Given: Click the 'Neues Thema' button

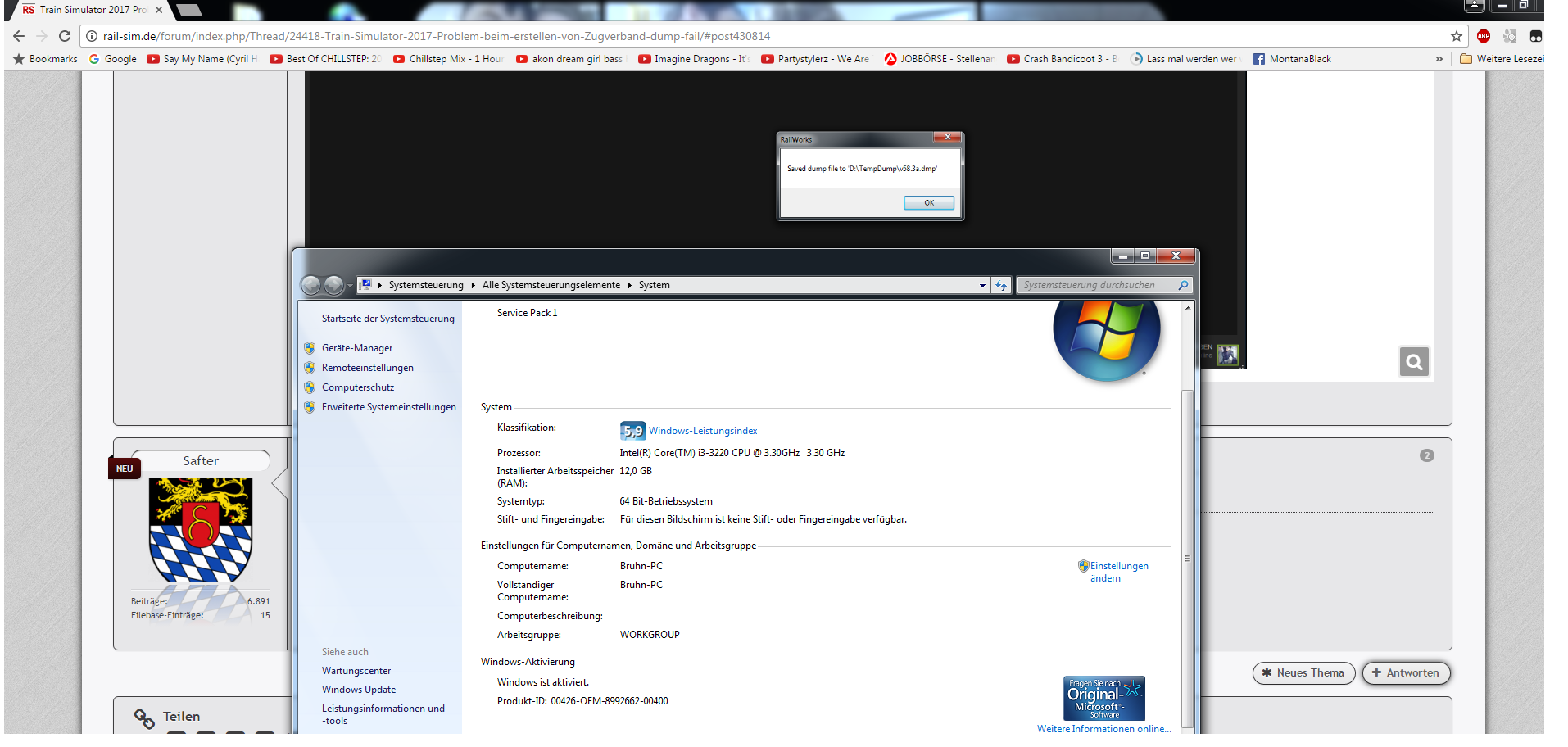Looking at the screenshot, I should [1303, 673].
